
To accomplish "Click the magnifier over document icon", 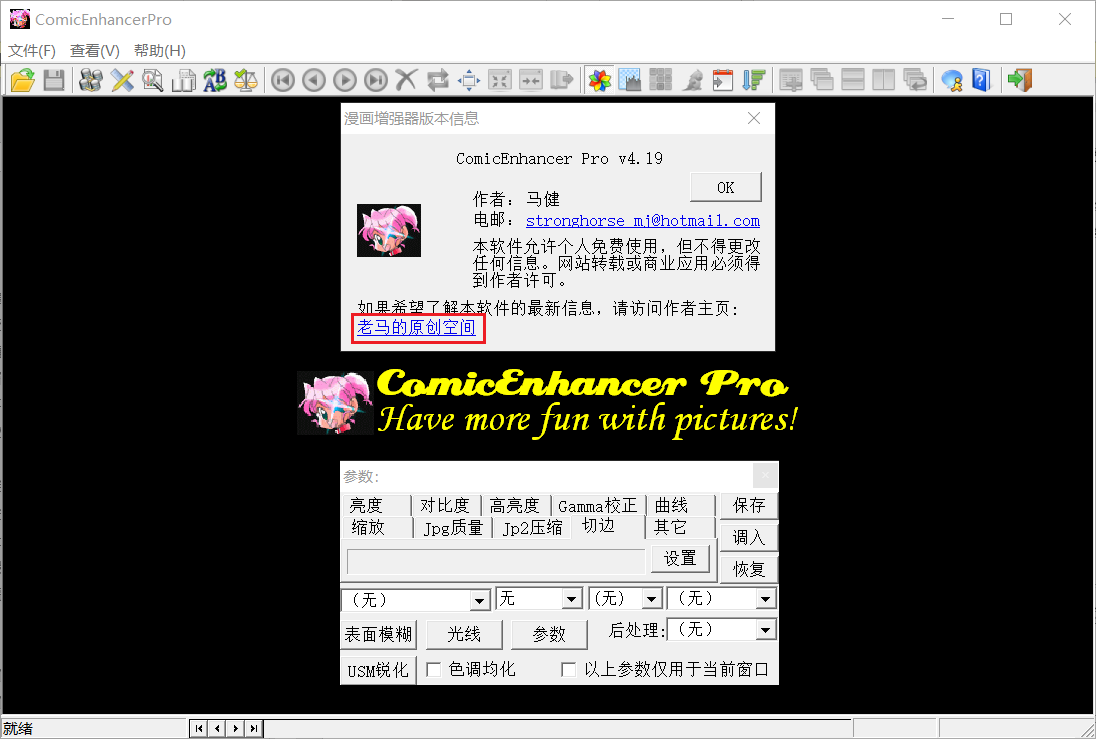I will pos(152,80).
